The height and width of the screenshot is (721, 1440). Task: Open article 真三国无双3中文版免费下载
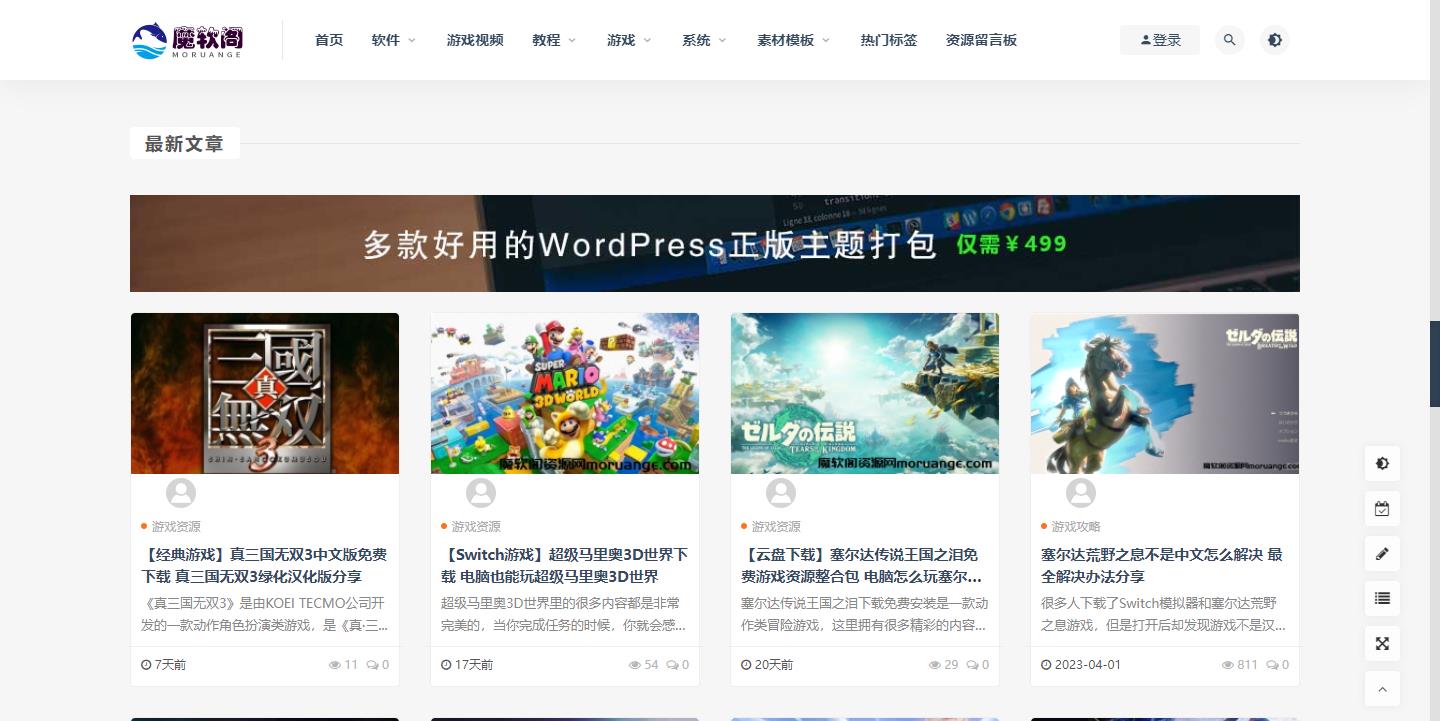coord(264,565)
